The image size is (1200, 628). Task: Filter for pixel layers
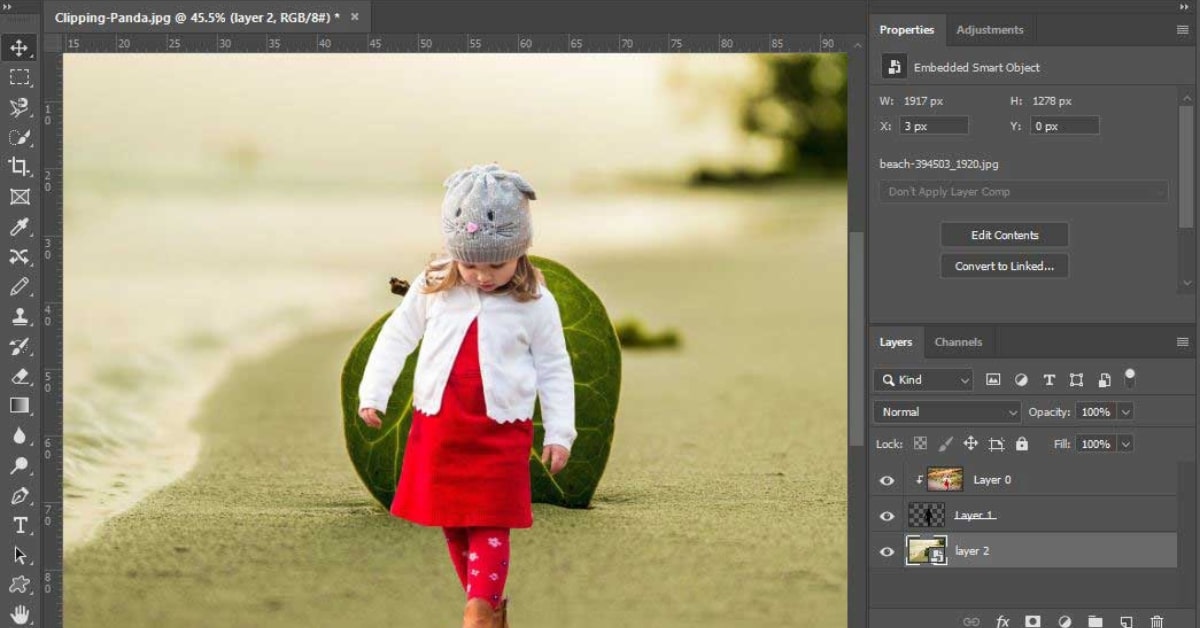click(993, 380)
